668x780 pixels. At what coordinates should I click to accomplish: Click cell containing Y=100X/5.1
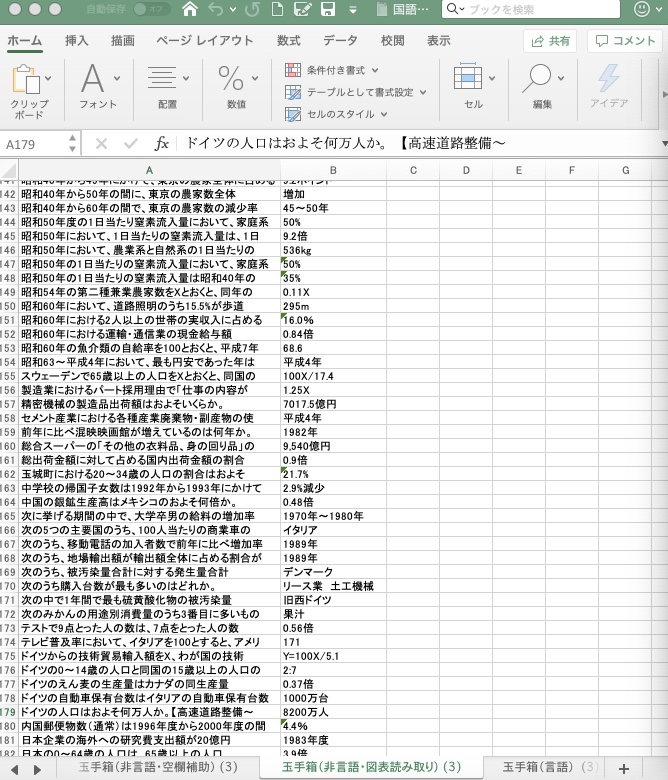333,656
